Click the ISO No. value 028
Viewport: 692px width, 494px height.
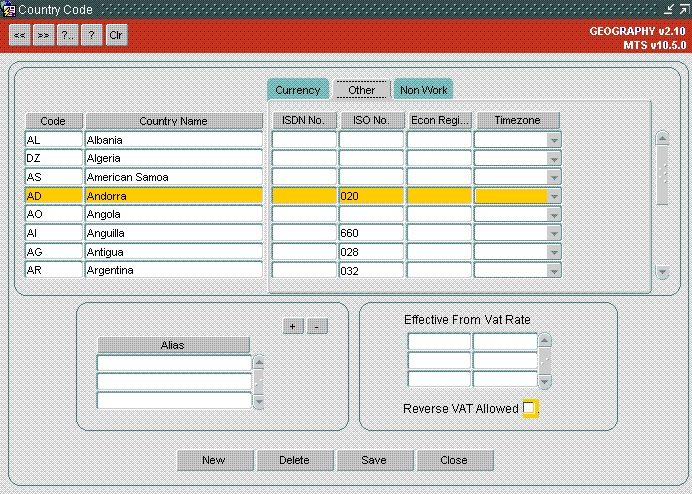coord(371,252)
